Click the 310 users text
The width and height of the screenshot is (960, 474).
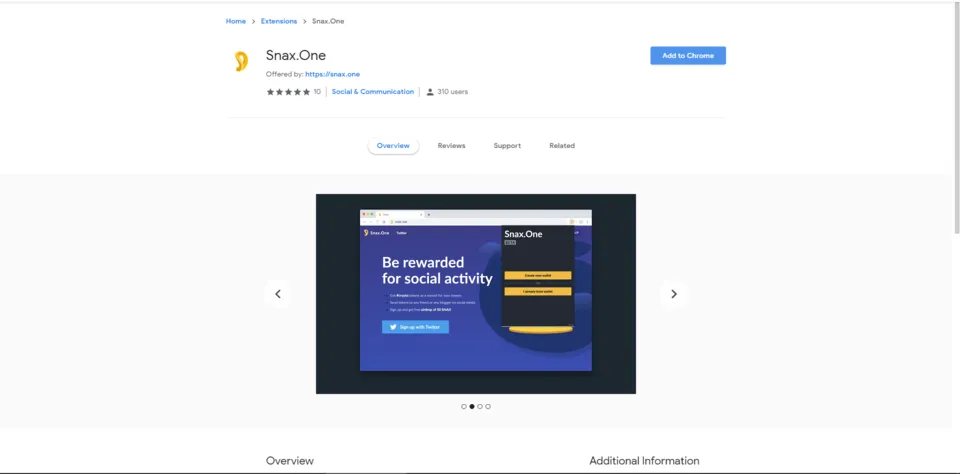[x=452, y=92]
